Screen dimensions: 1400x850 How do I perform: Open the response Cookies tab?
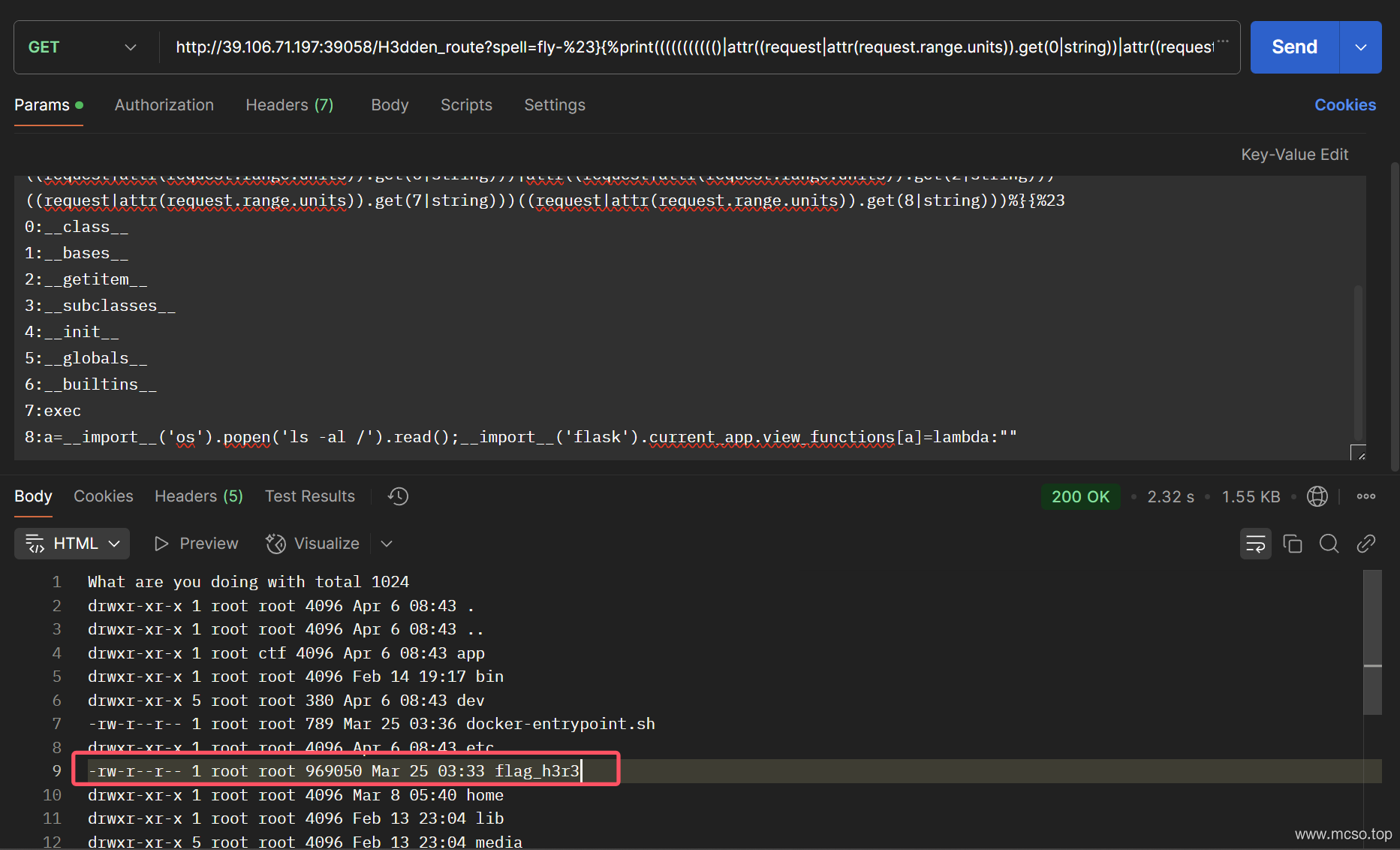click(x=104, y=496)
